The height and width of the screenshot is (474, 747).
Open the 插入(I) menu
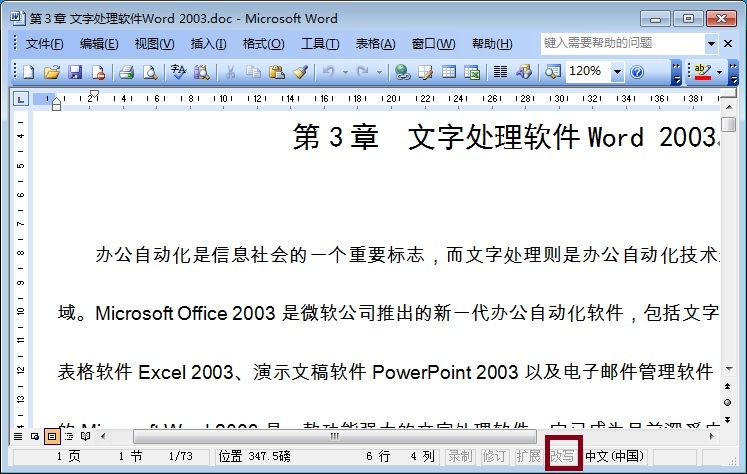[x=209, y=44]
